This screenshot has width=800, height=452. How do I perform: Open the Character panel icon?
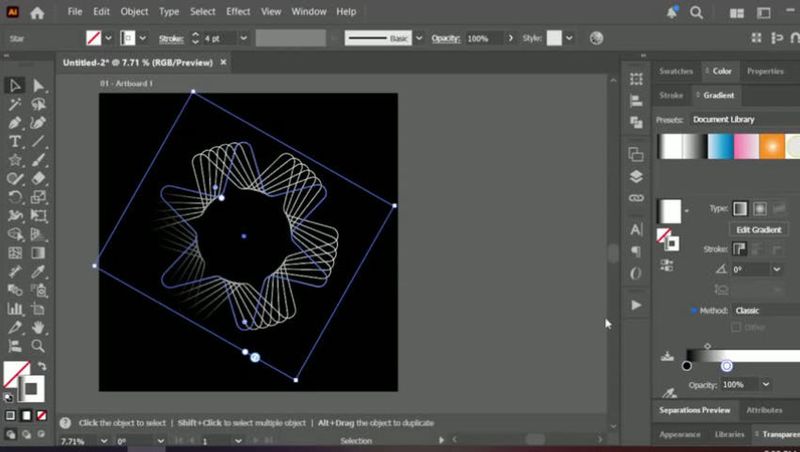(x=636, y=230)
